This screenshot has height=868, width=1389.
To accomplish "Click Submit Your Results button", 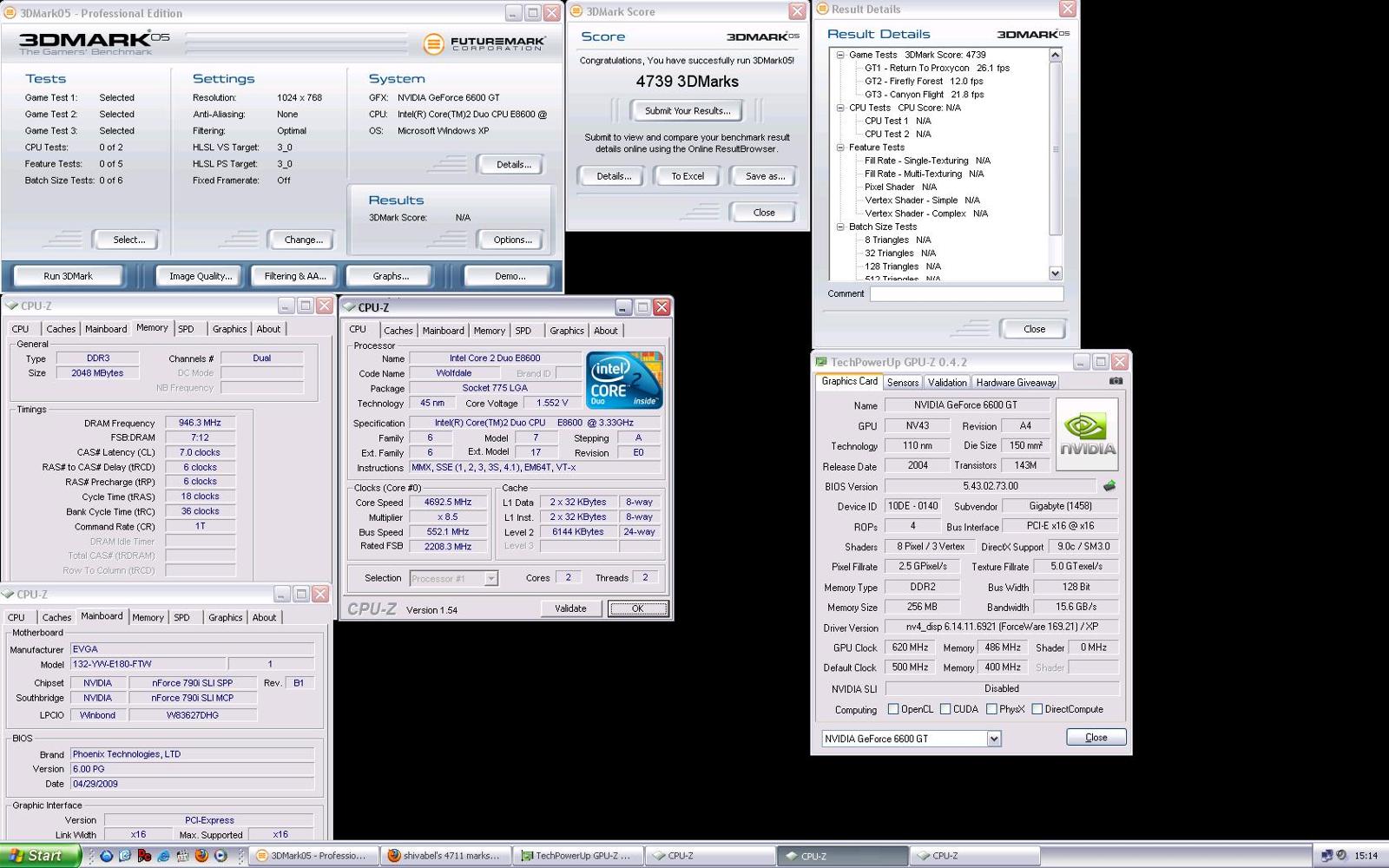I will click(x=688, y=110).
